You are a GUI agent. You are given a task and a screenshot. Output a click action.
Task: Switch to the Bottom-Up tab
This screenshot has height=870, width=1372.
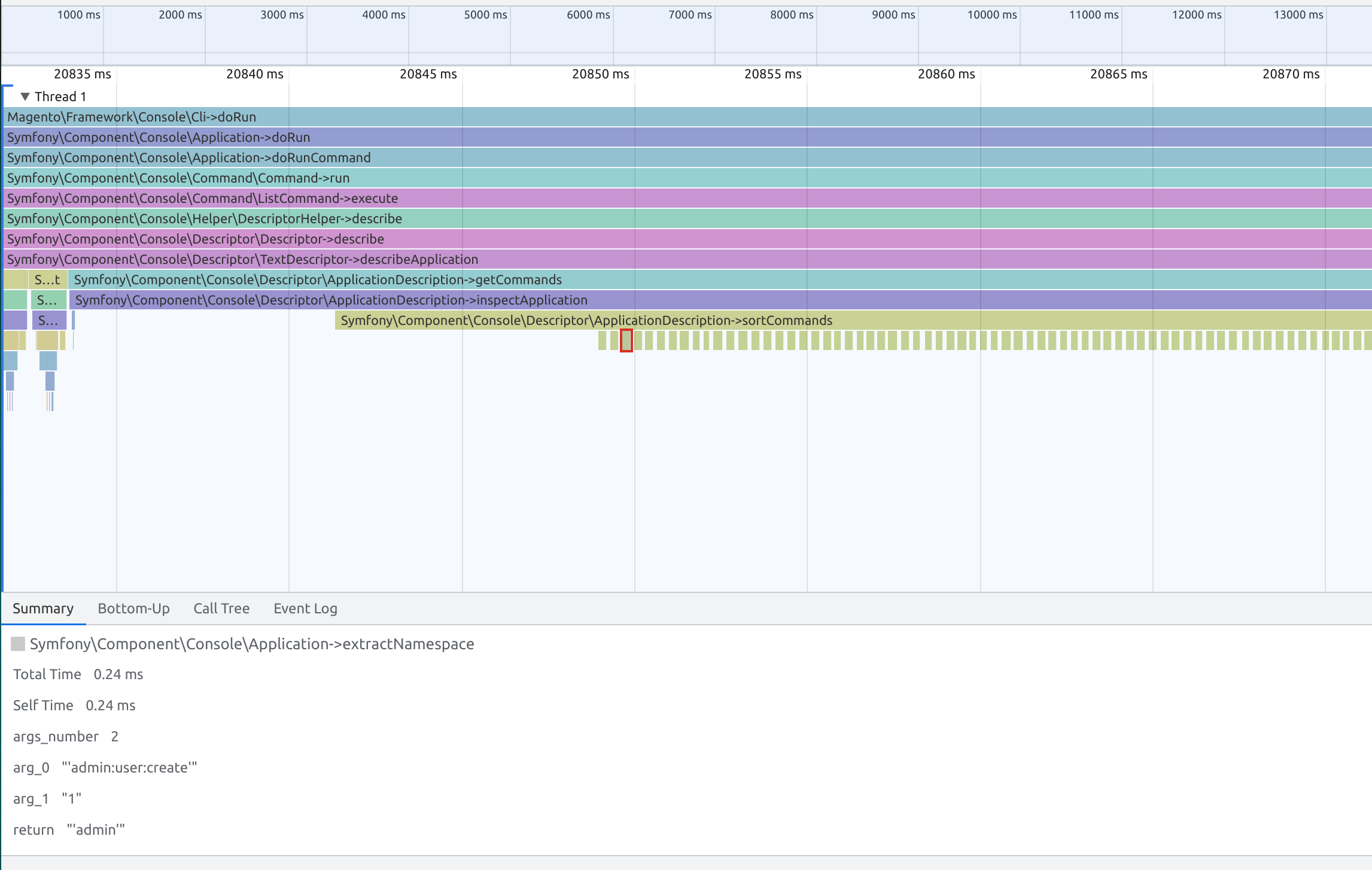(133, 609)
